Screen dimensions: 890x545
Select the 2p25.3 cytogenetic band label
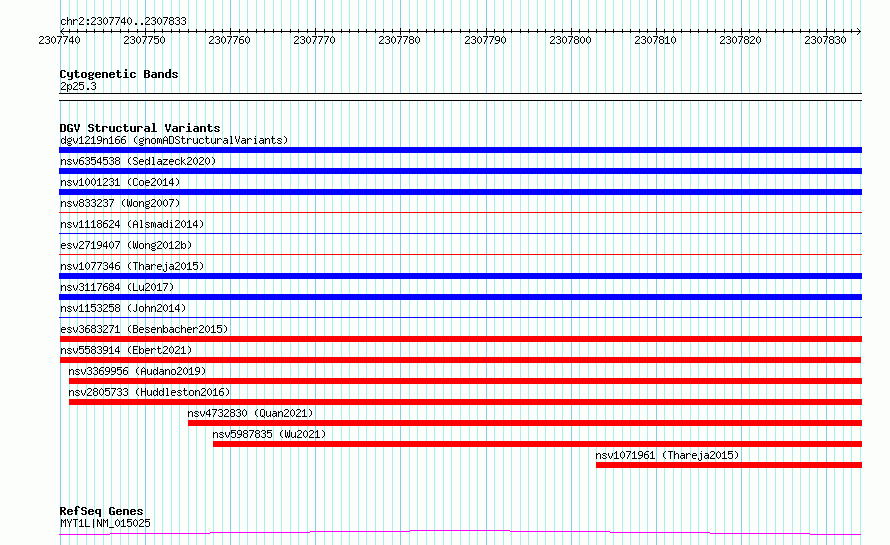(78, 86)
